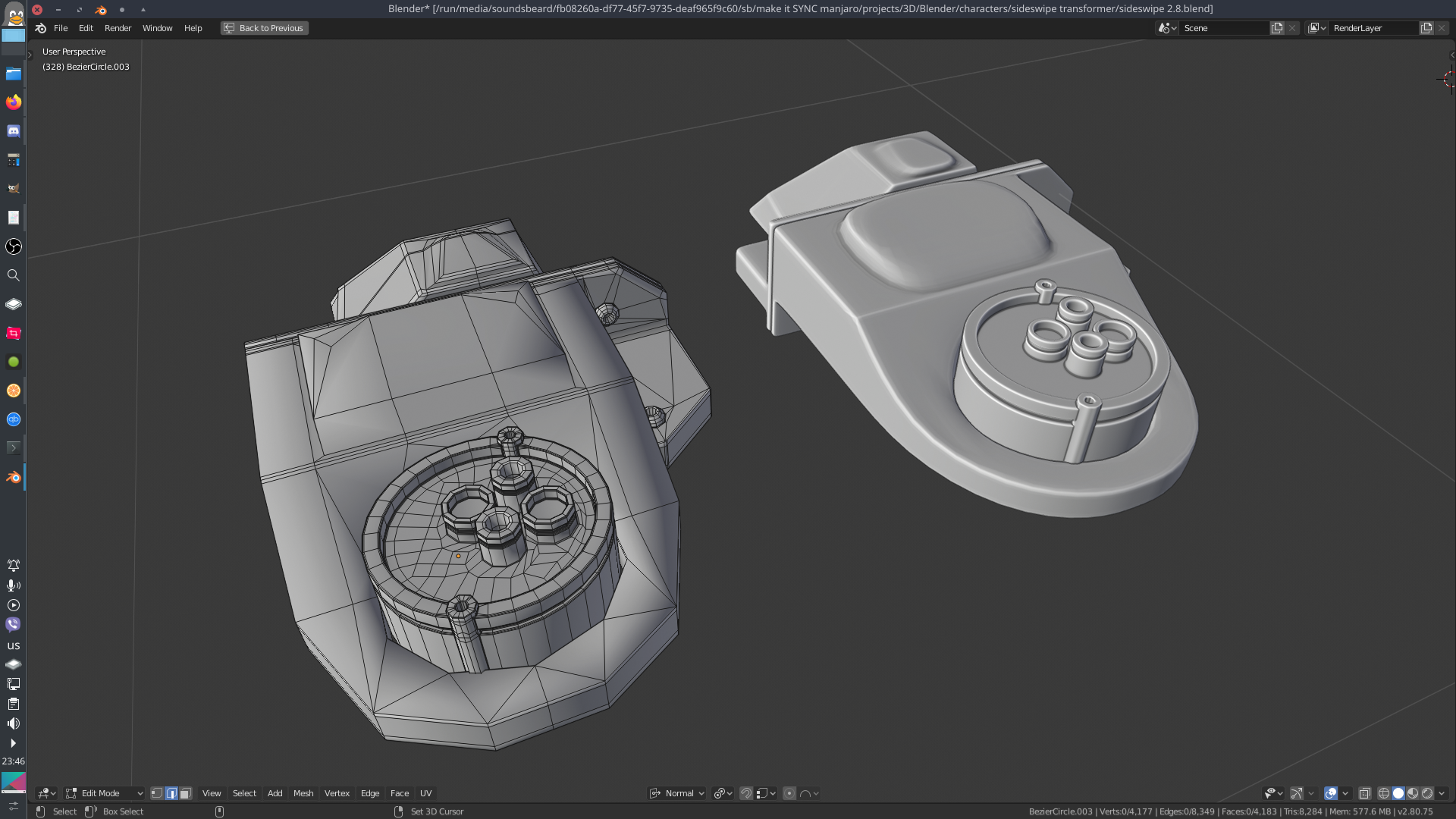The height and width of the screenshot is (819, 1456).
Task: Open the Render menu
Action: pos(118,28)
